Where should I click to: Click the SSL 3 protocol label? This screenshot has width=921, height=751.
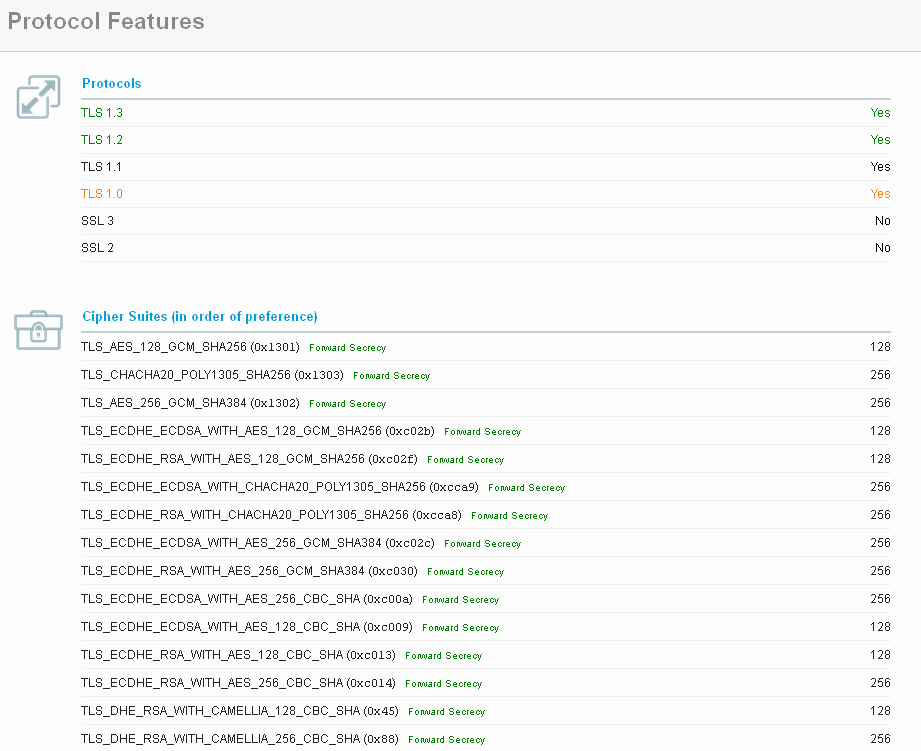(x=97, y=221)
